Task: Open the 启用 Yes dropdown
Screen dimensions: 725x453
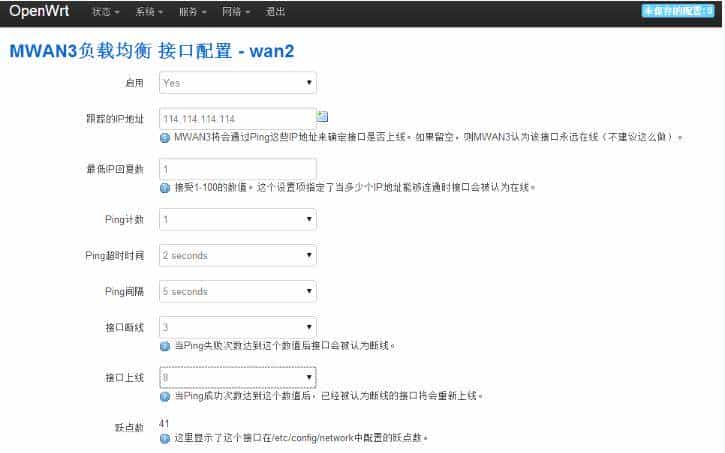Action: (238, 83)
